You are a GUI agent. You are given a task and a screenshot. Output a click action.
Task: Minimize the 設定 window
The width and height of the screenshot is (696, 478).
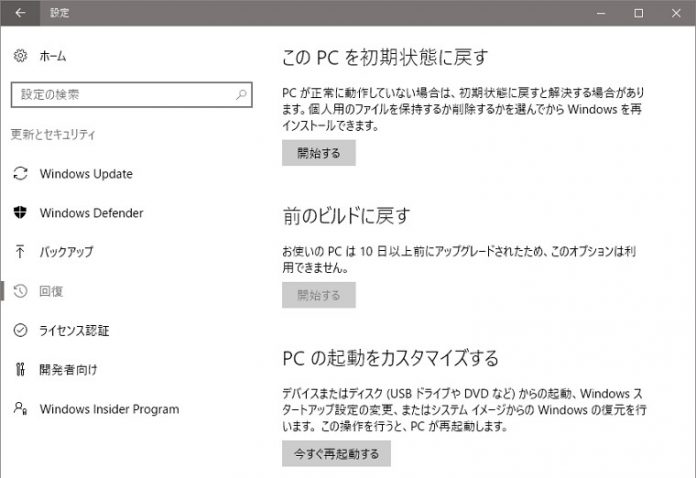(601, 13)
